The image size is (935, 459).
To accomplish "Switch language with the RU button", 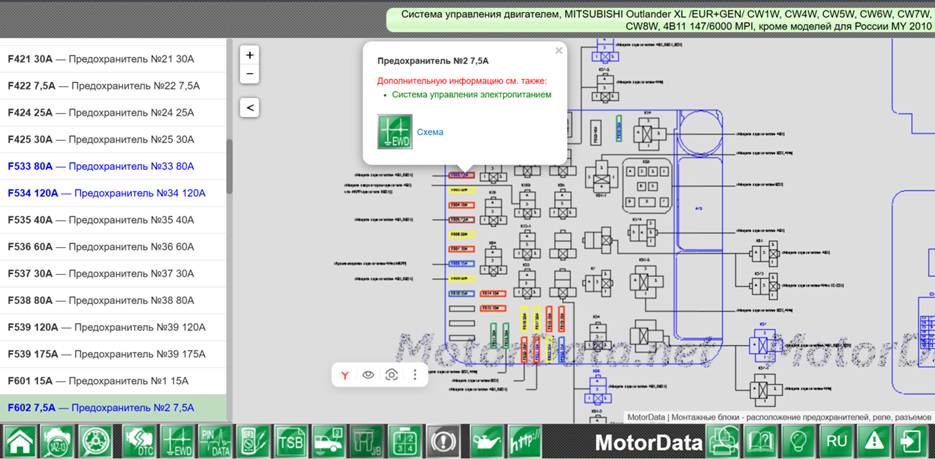I will click(x=835, y=442).
